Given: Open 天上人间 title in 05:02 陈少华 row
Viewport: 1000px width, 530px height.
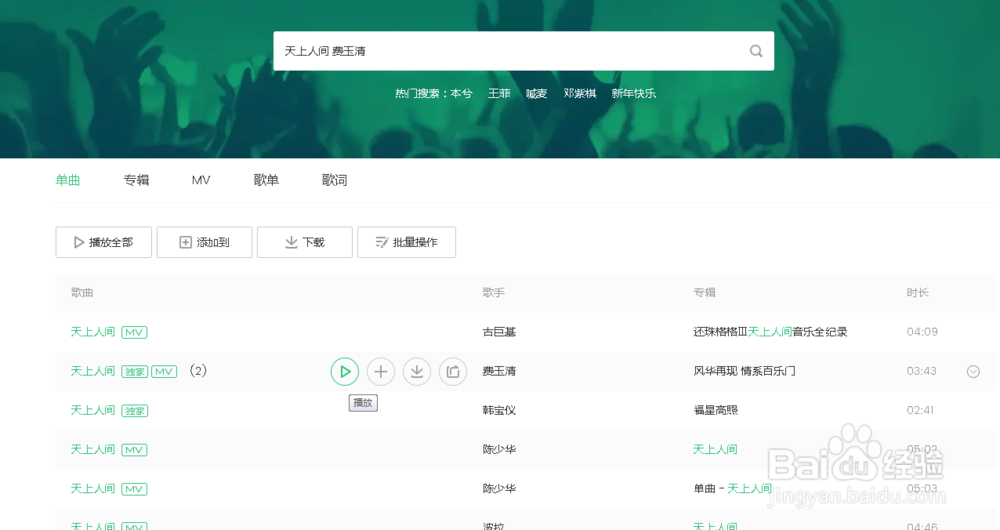Looking at the screenshot, I should (93, 450).
